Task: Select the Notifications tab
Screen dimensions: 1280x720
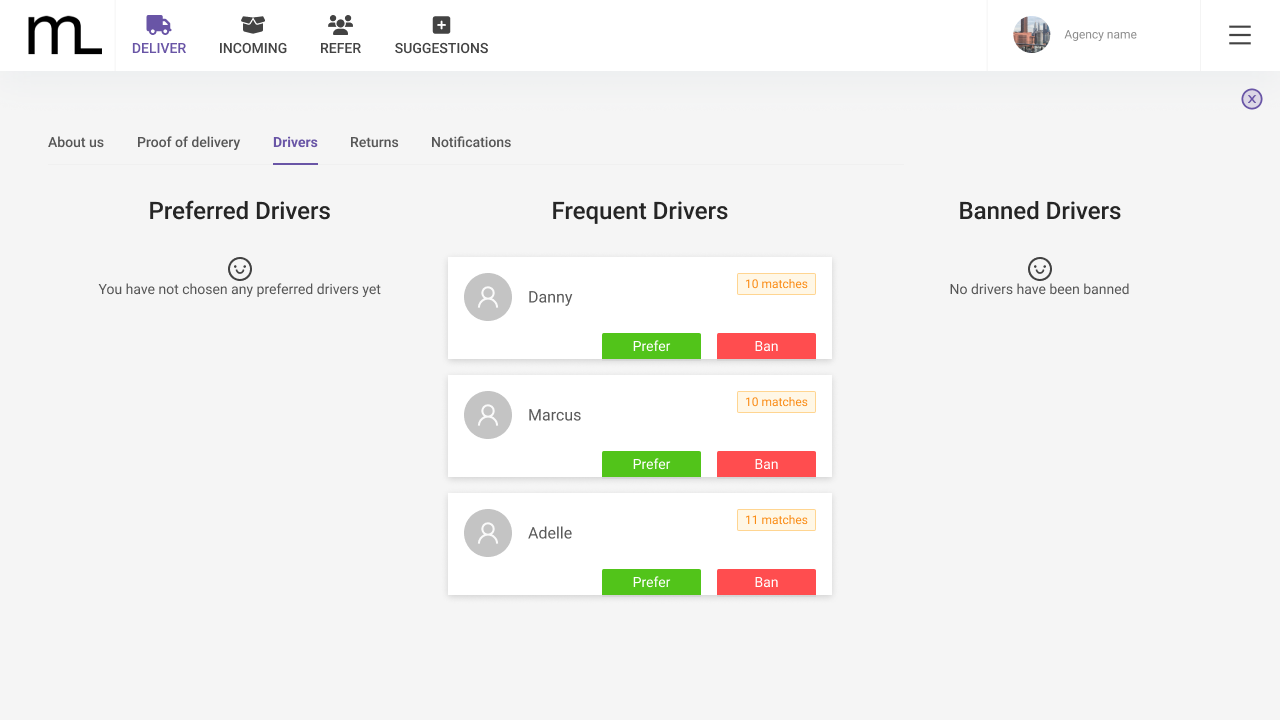Action: (x=470, y=142)
